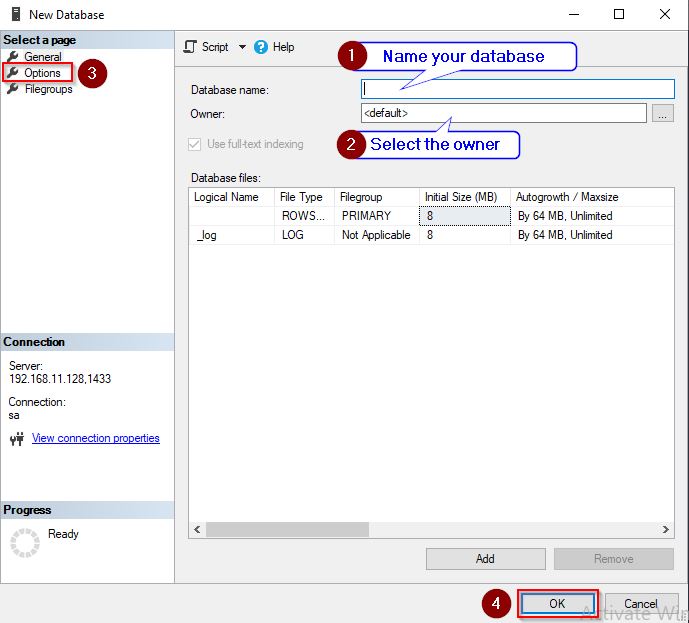Open the Help icon in toolbar
Viewport: 689px width, 623px height.
[x=261, y=47]
